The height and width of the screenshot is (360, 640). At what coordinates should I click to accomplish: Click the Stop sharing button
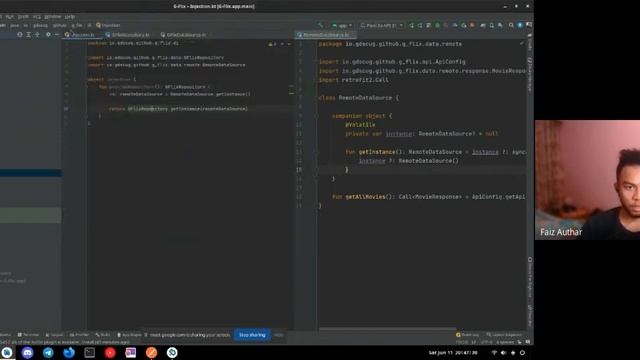252,335
